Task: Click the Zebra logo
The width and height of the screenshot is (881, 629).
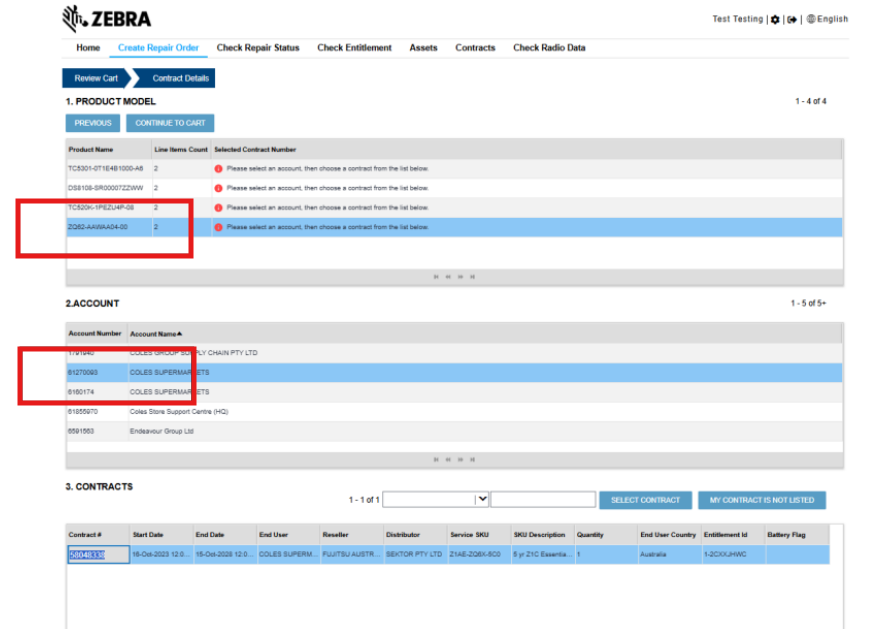Action: 107,19
